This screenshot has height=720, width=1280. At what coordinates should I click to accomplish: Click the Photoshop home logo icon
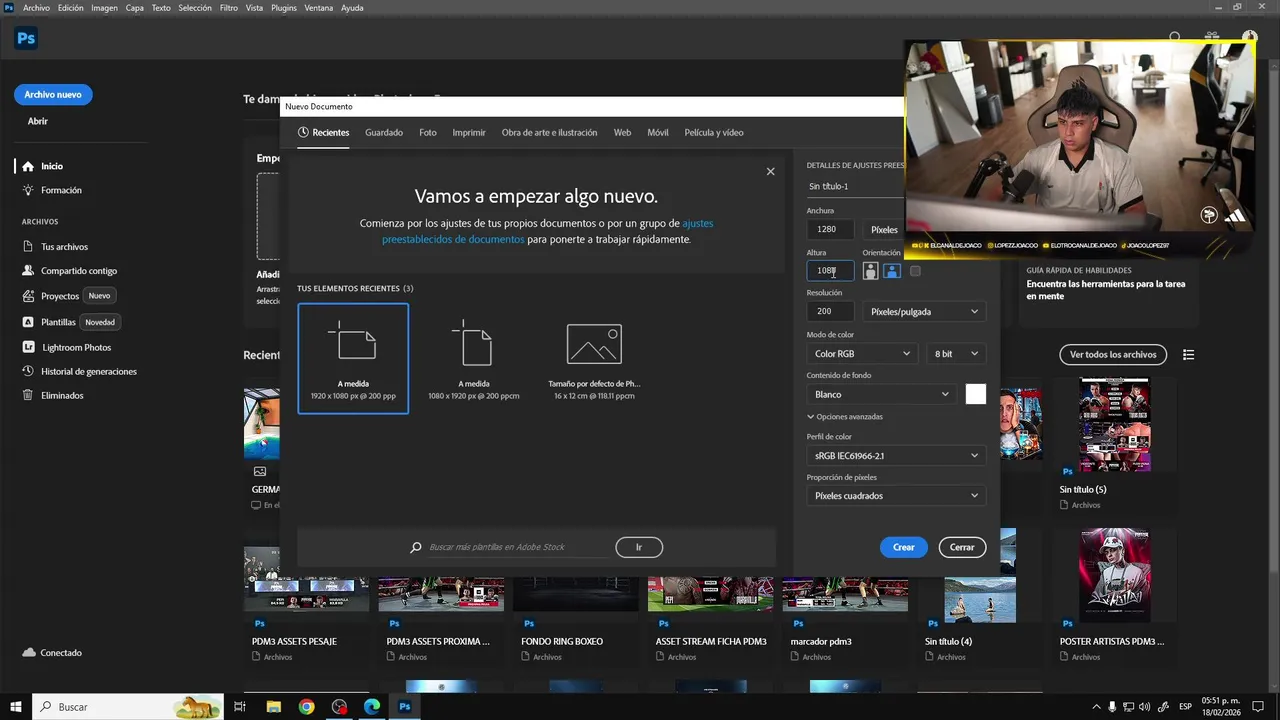(26, 39)
